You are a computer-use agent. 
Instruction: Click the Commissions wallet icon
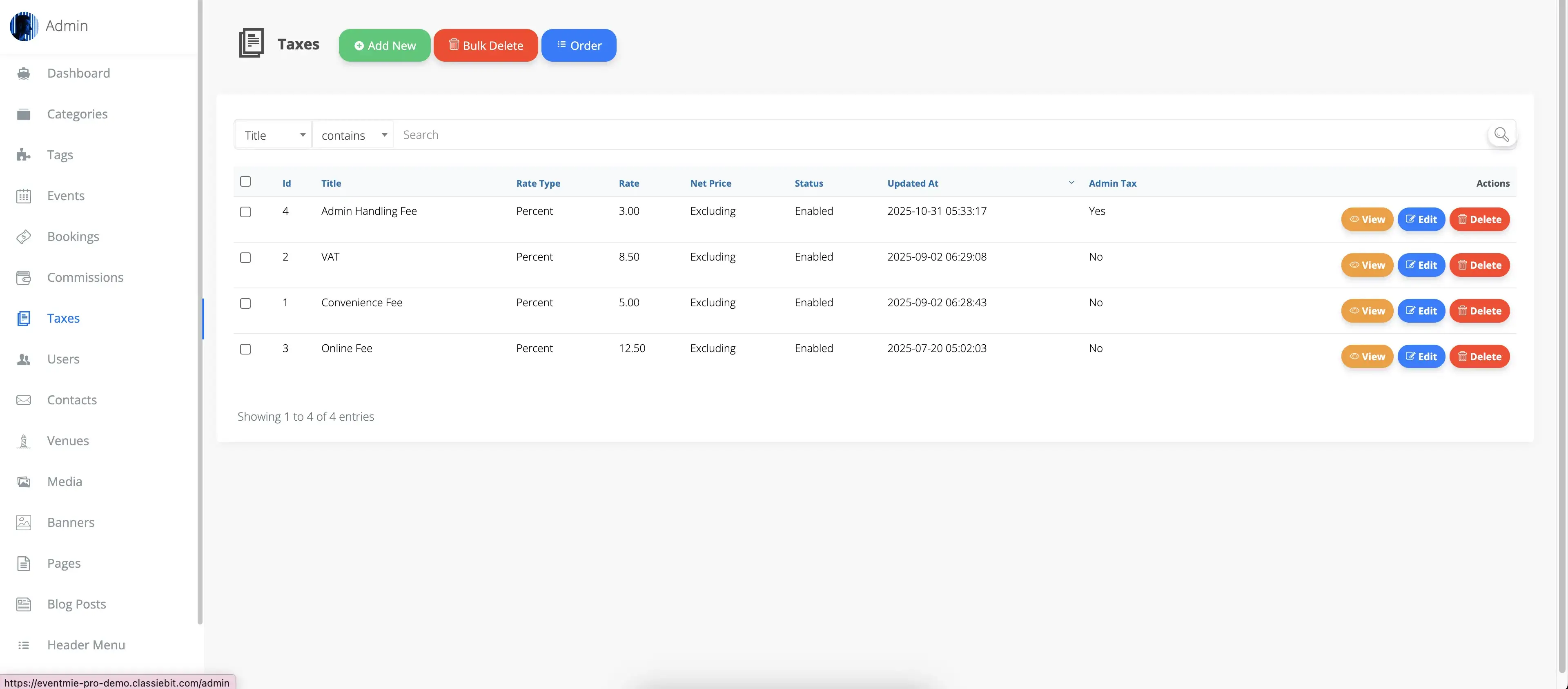click(24, 278)
